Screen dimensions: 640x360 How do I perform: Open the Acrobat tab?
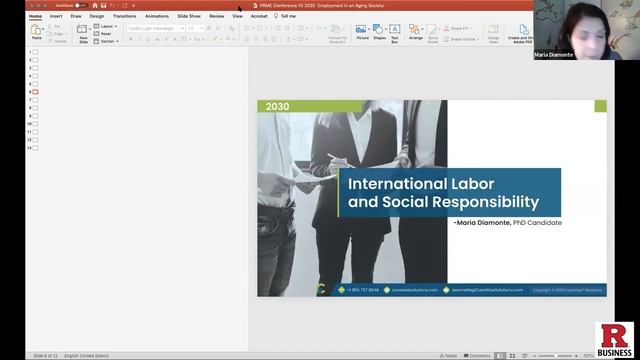coord(259,16)
